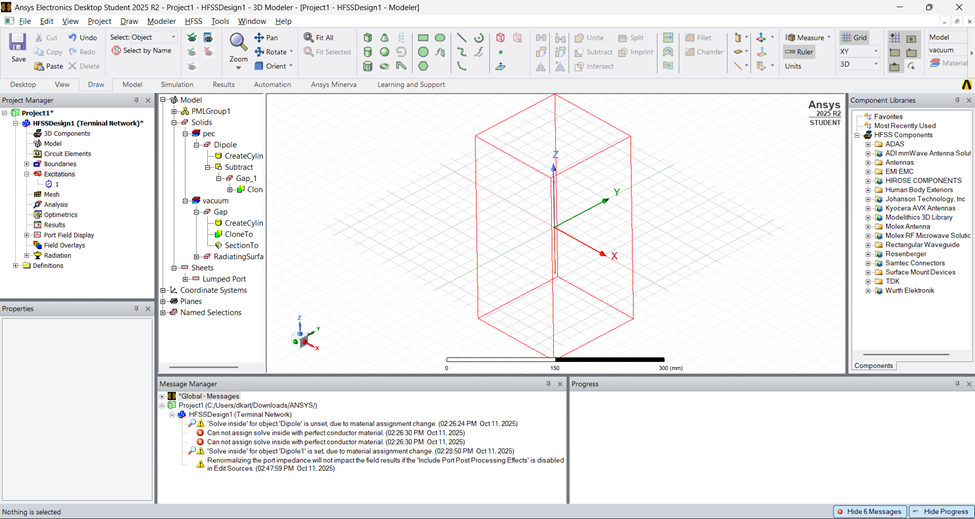This screenshot has height=519, width=975.
Task: Select the Zoom magnifier tool
Action: pyautogui.click(x=238, y=43)
